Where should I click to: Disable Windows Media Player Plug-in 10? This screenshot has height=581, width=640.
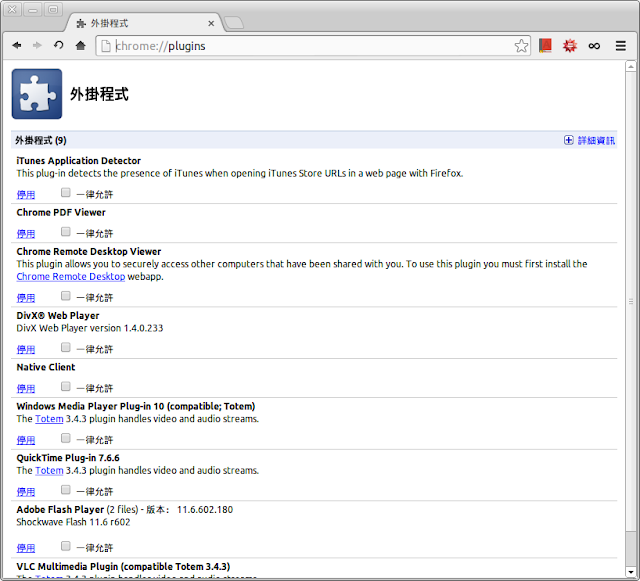coord(26,440)
